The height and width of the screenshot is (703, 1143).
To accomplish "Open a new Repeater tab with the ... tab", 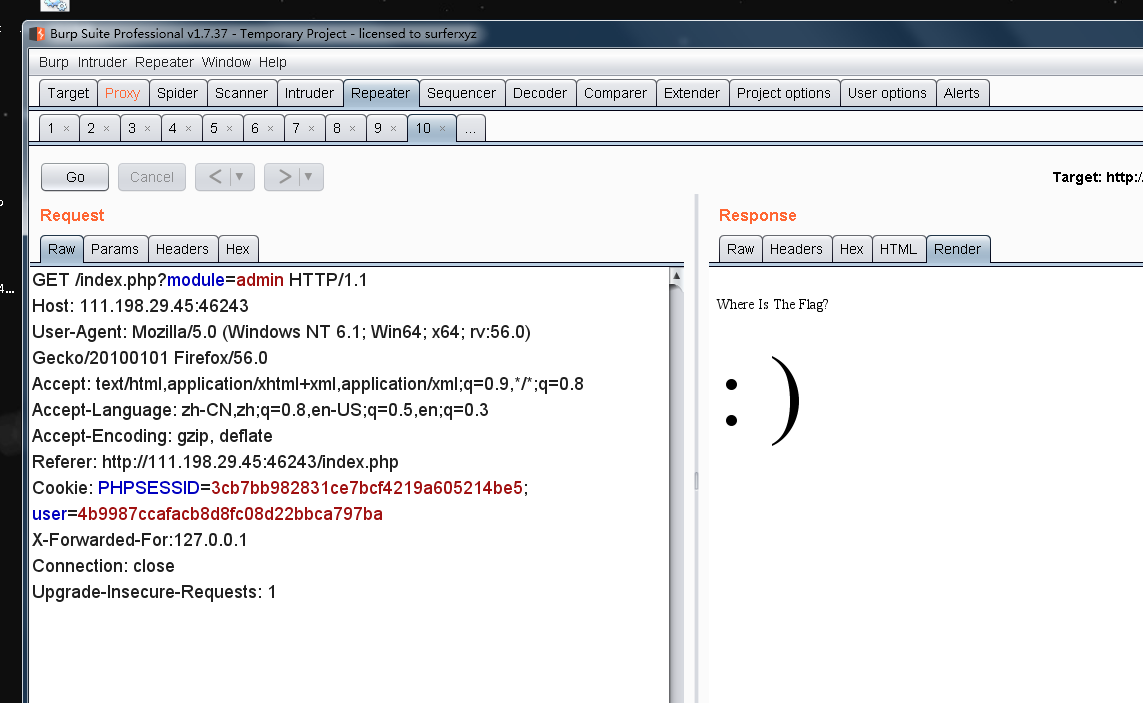I will click(x=471, y=129).
